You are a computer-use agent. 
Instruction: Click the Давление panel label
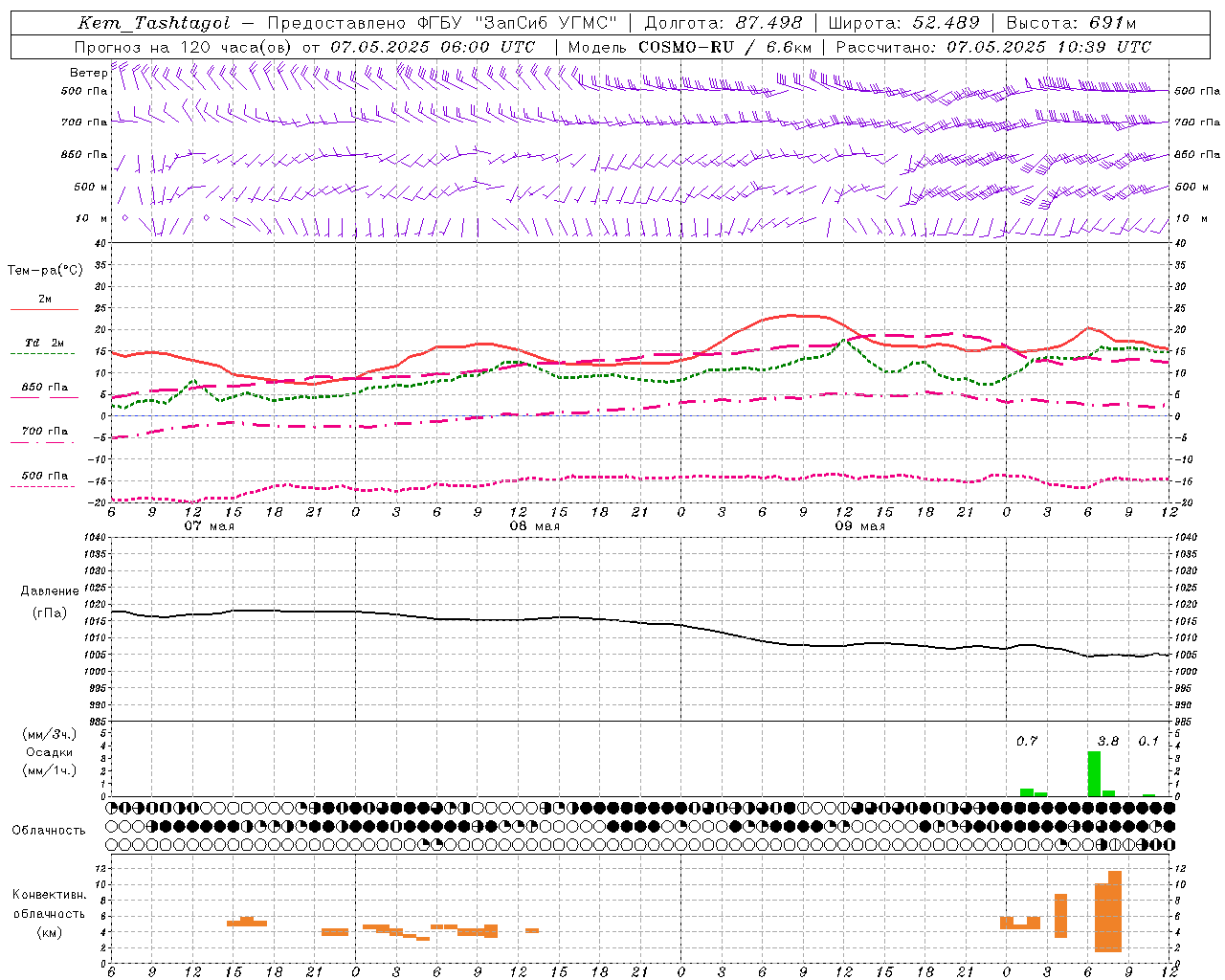coord(50,591)
